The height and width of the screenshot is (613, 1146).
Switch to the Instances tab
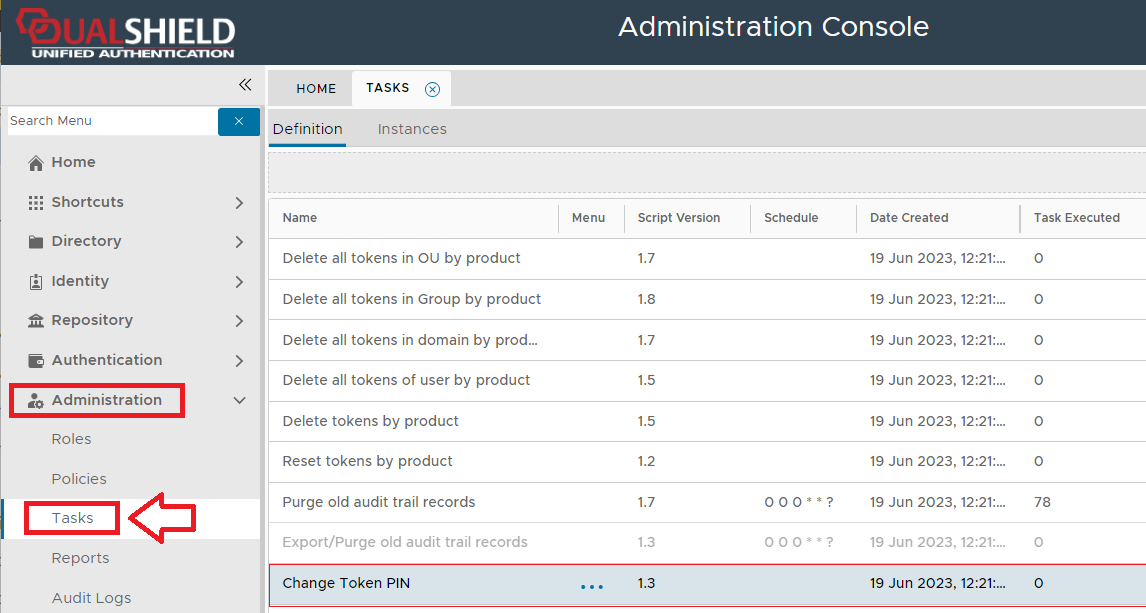[412, 129]
